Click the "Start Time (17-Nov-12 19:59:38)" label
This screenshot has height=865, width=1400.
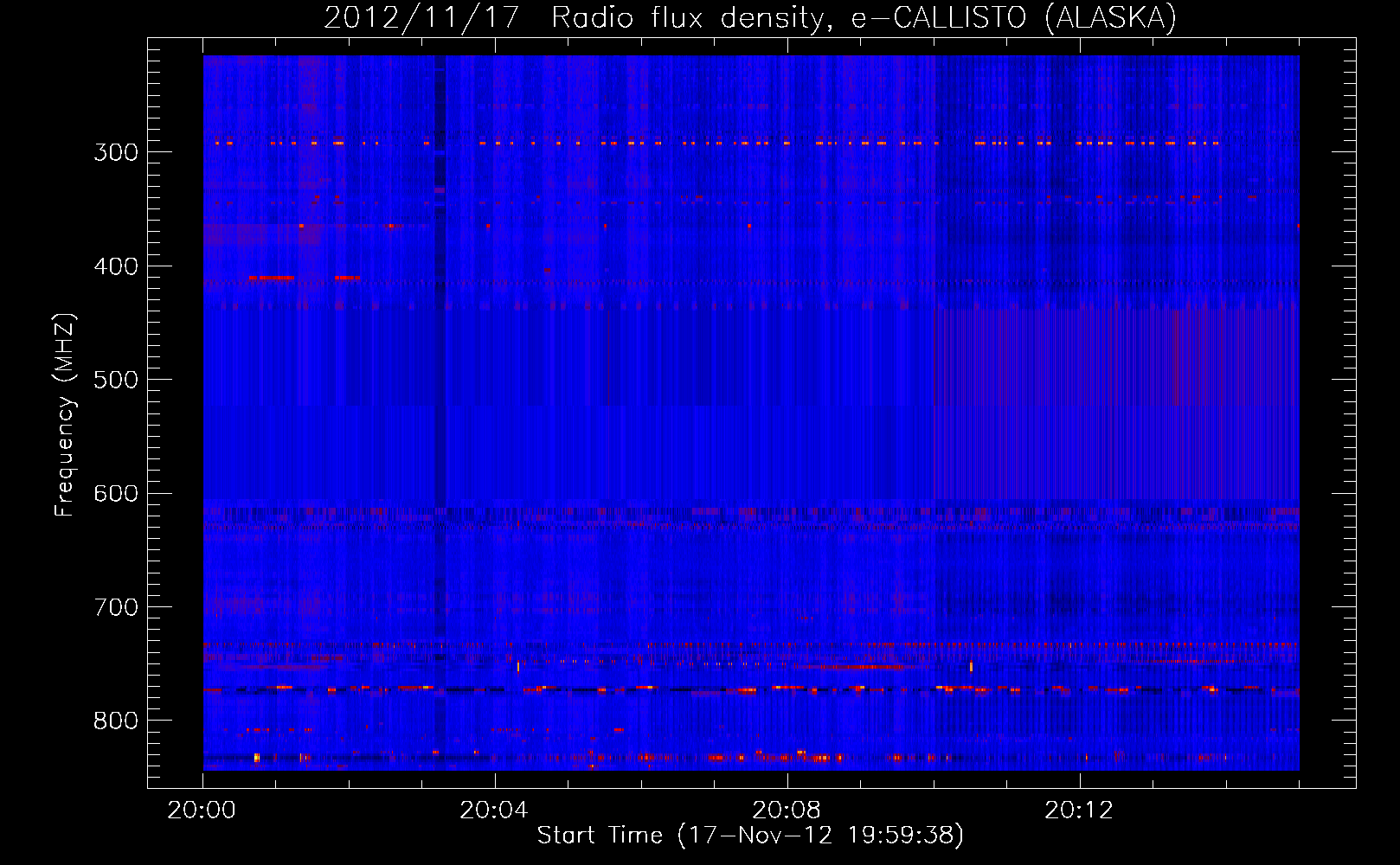[750, 836]
